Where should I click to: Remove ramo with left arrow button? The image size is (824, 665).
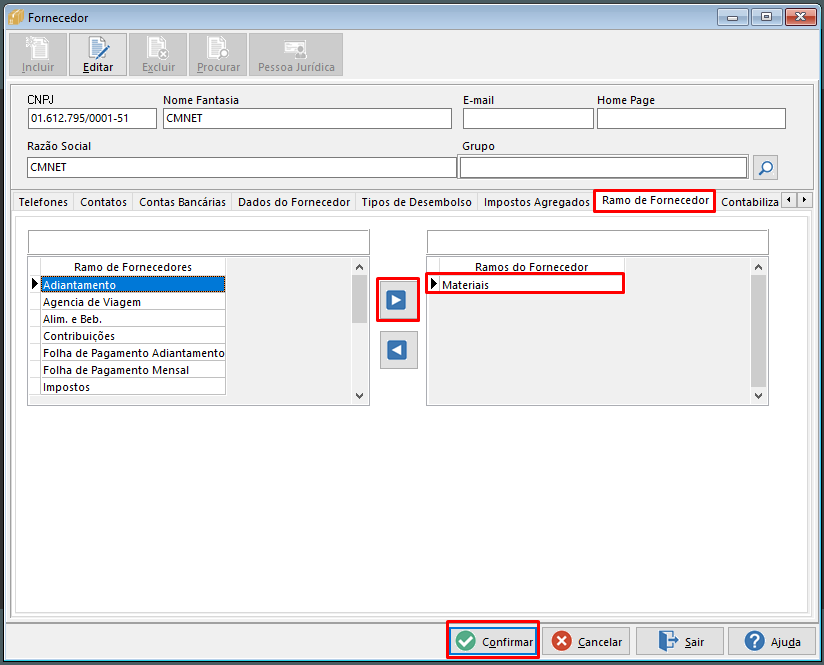point(397,350)
